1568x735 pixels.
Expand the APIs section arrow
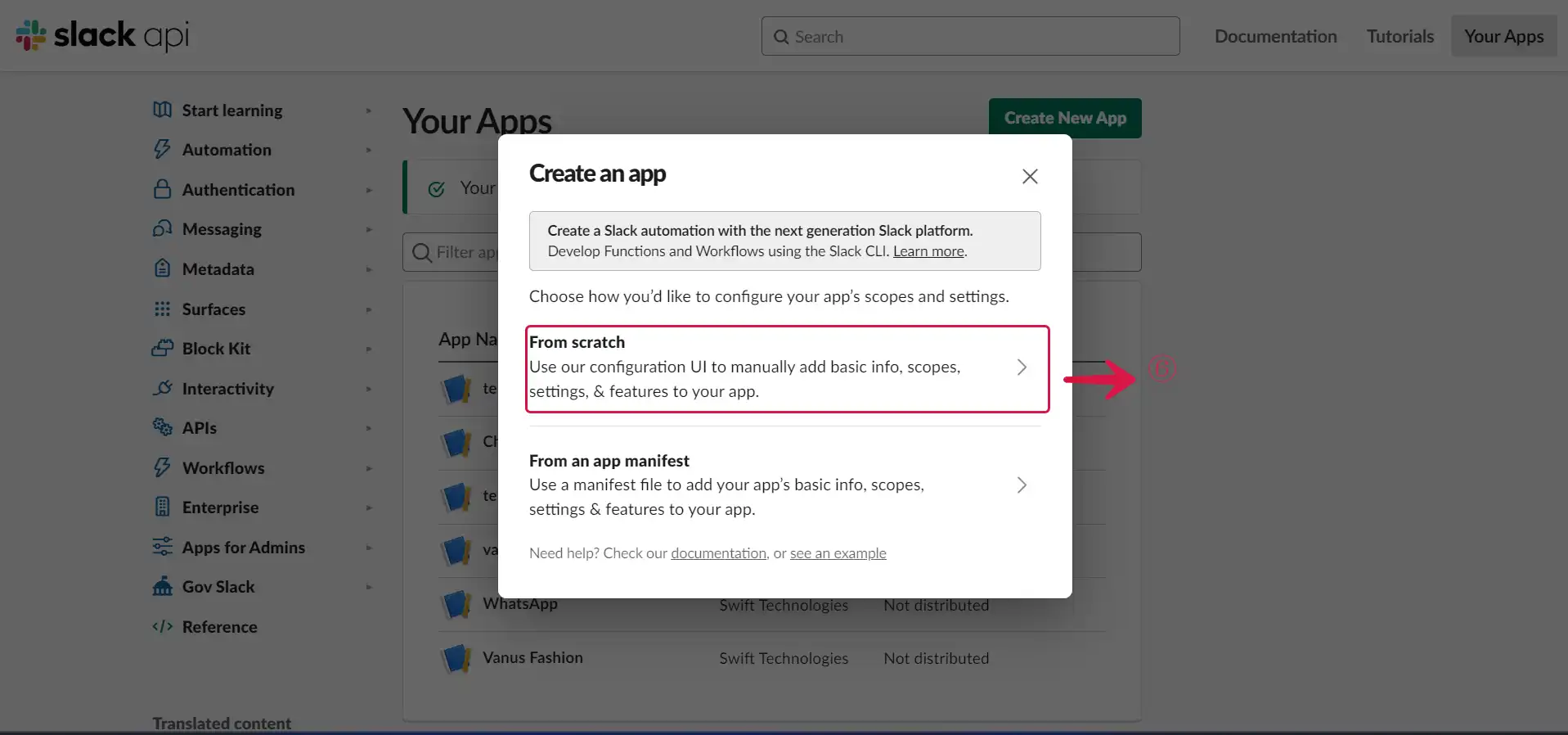pyautogui.click(x=369, y=428)
